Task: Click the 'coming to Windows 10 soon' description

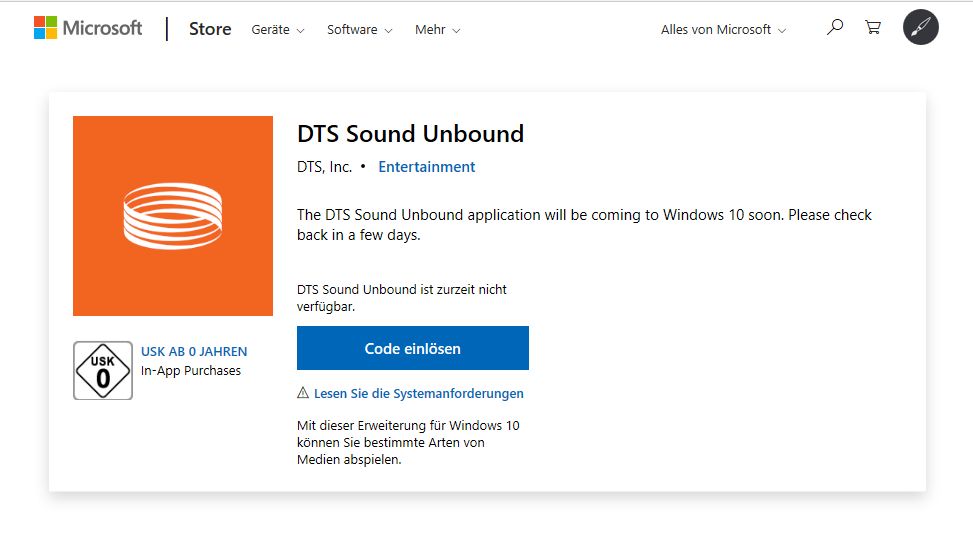Action: [x=584, y=225]
